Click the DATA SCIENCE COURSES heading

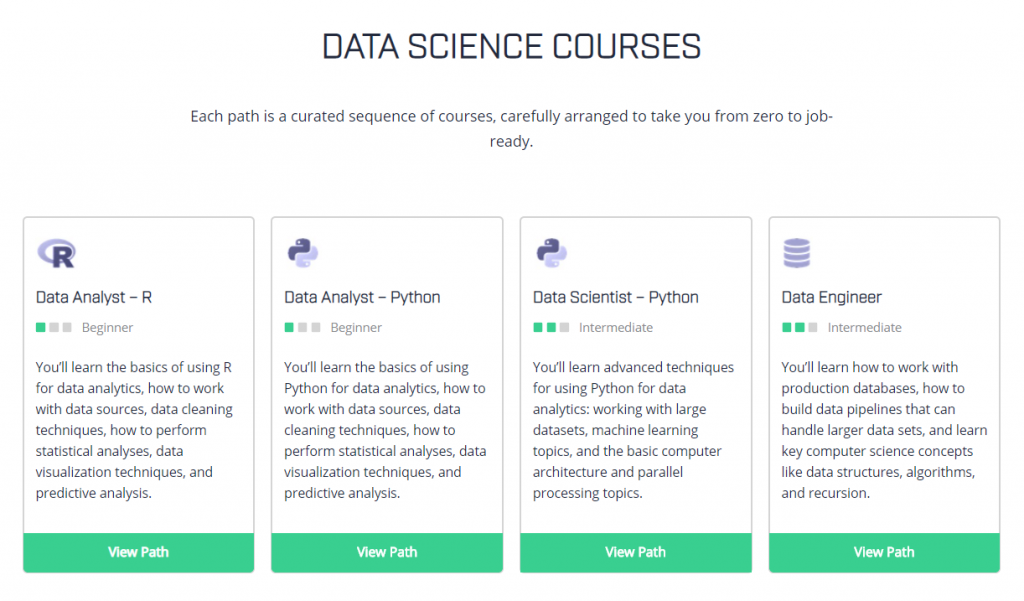click(x=511, y=47)
